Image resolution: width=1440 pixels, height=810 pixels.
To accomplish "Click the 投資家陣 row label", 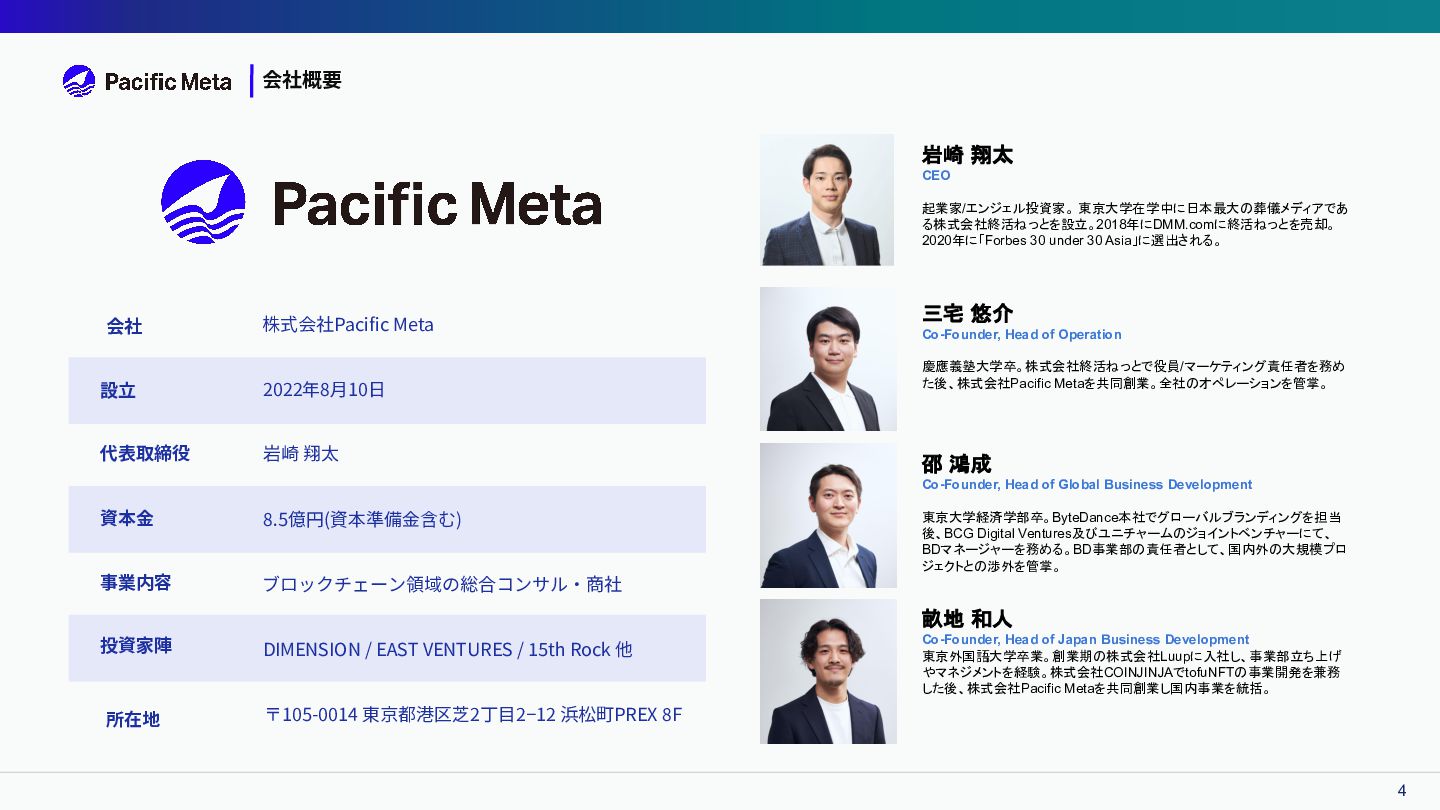I will [x=135, y=646].
